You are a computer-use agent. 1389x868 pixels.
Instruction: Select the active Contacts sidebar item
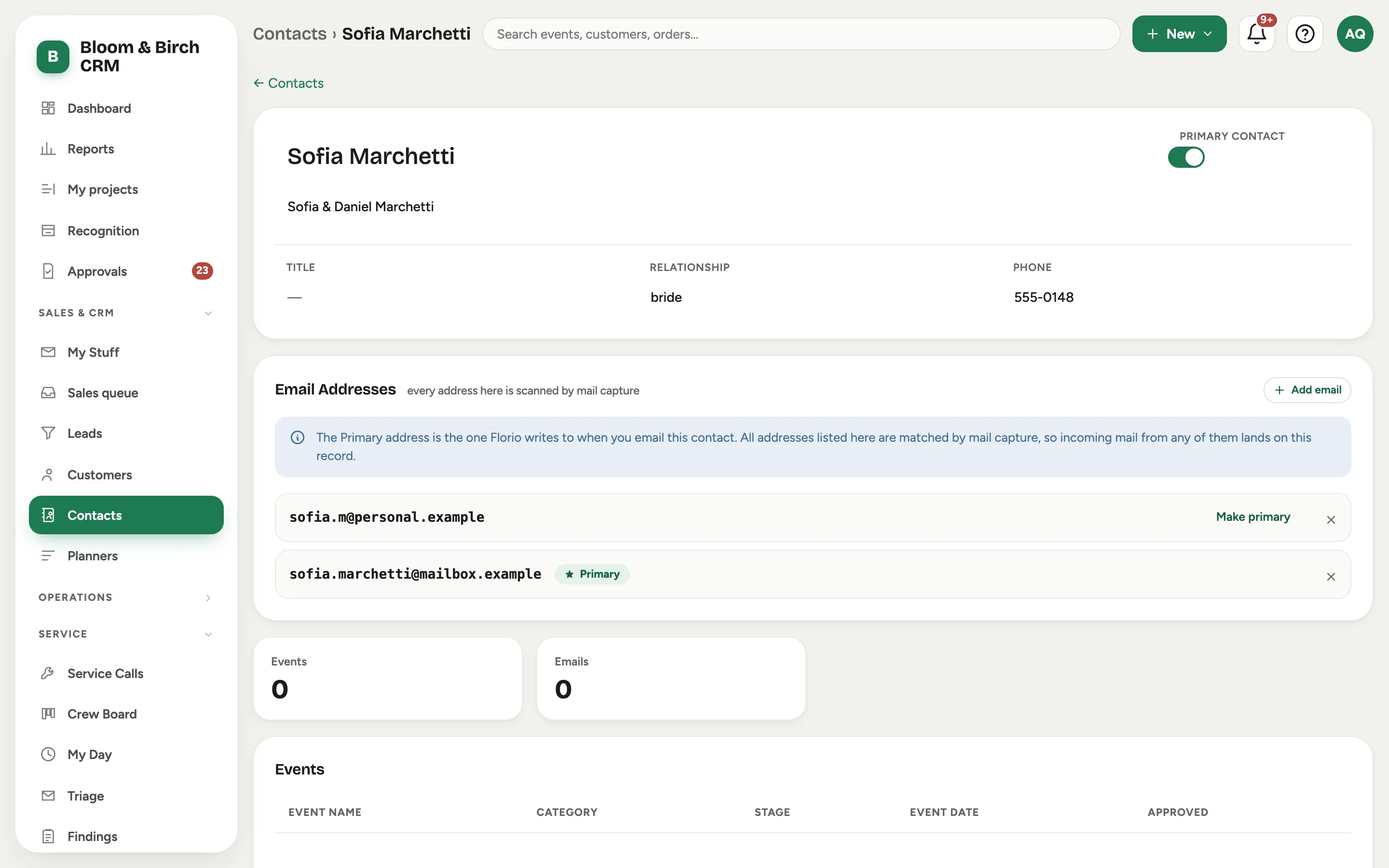126,515
